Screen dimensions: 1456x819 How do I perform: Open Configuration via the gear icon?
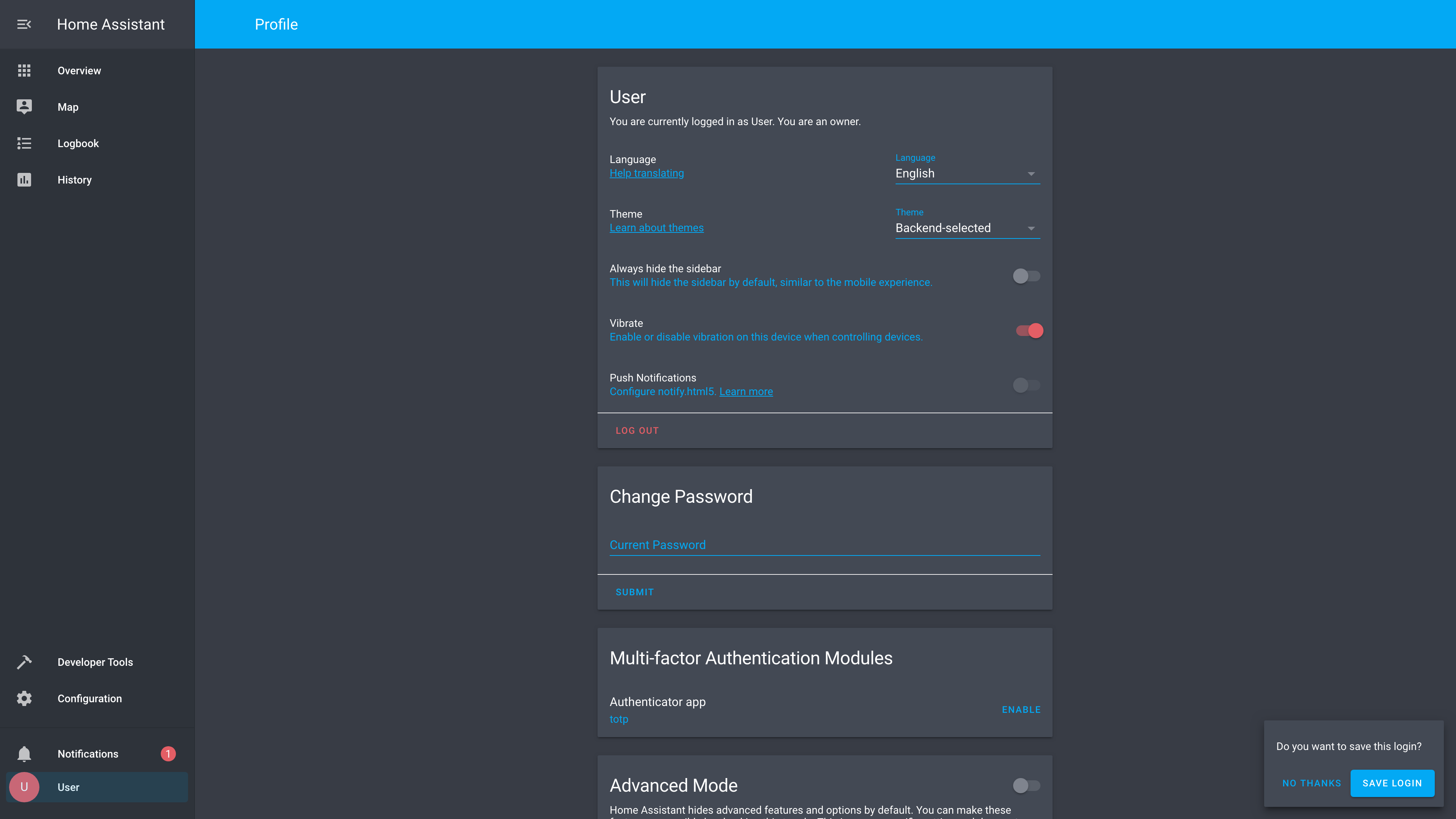tap(24, 698)
